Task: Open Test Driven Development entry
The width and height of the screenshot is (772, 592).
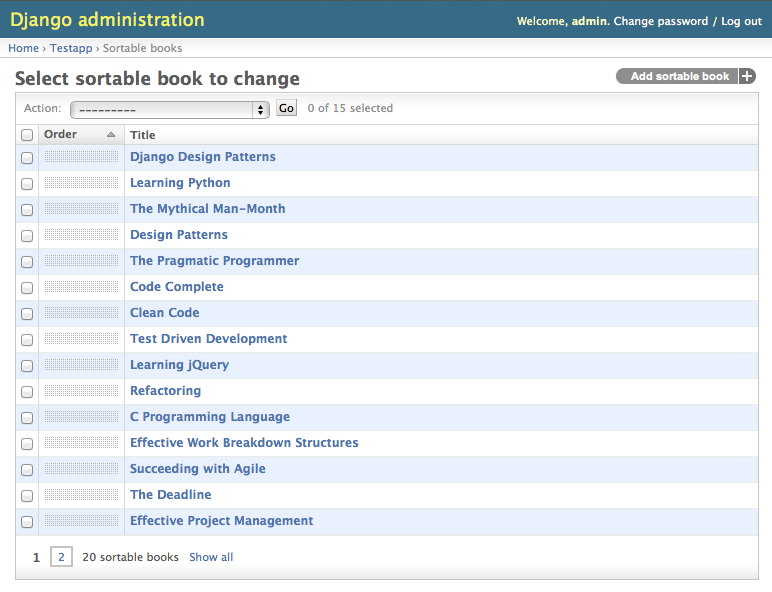Action: point(209,339)
